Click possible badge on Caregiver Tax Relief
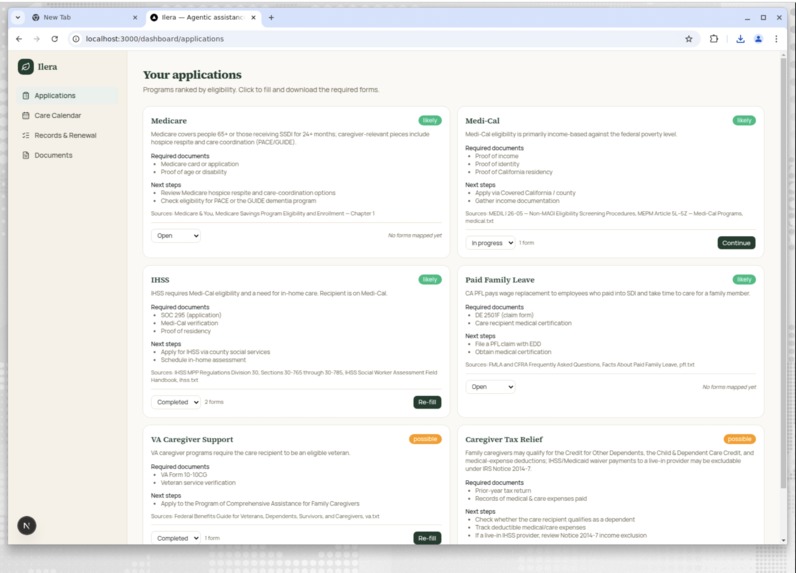This screenshot has width=796, height=573. click(740, 439)
